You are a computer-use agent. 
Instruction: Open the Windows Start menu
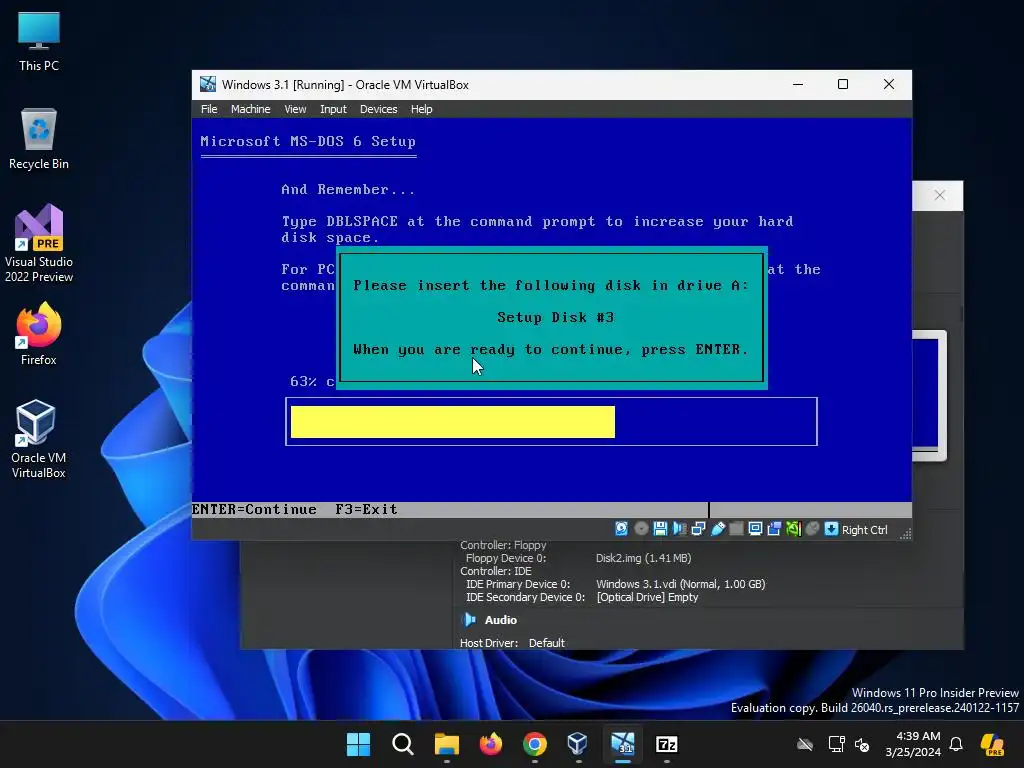pos(358,744)
